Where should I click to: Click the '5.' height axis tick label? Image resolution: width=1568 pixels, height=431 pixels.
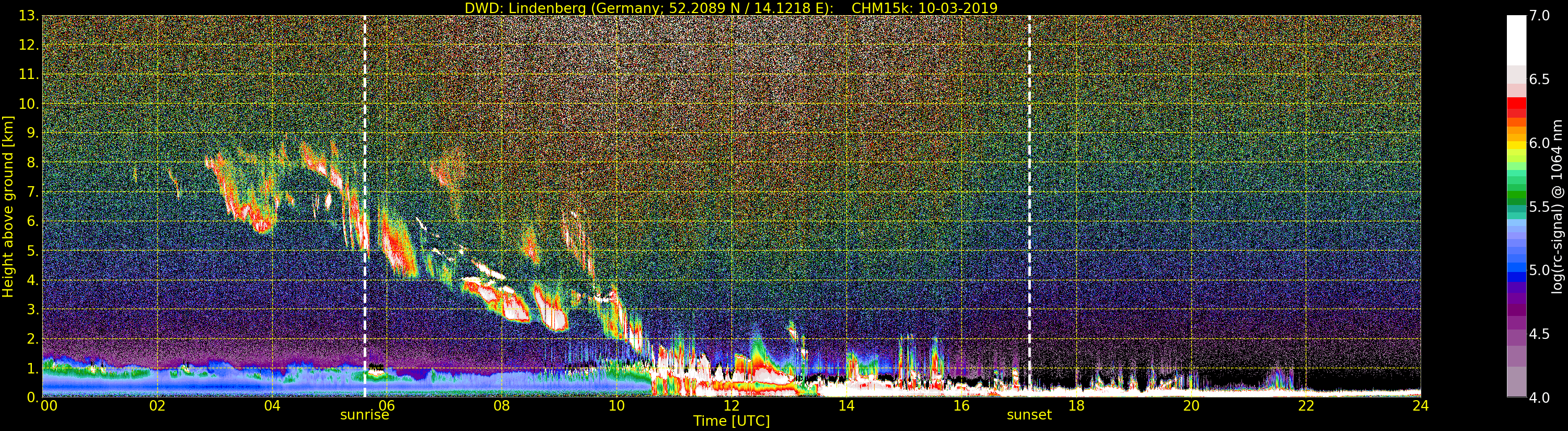click(x=32, y=251)
